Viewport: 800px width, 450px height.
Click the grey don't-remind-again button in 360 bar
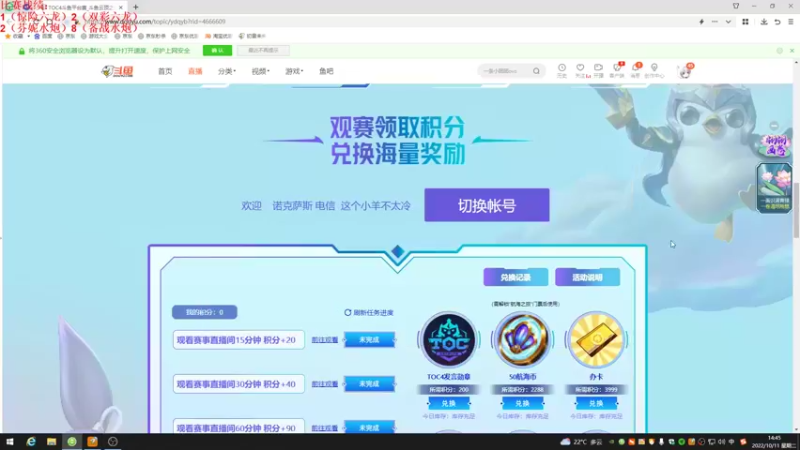[x=263, y=51]
